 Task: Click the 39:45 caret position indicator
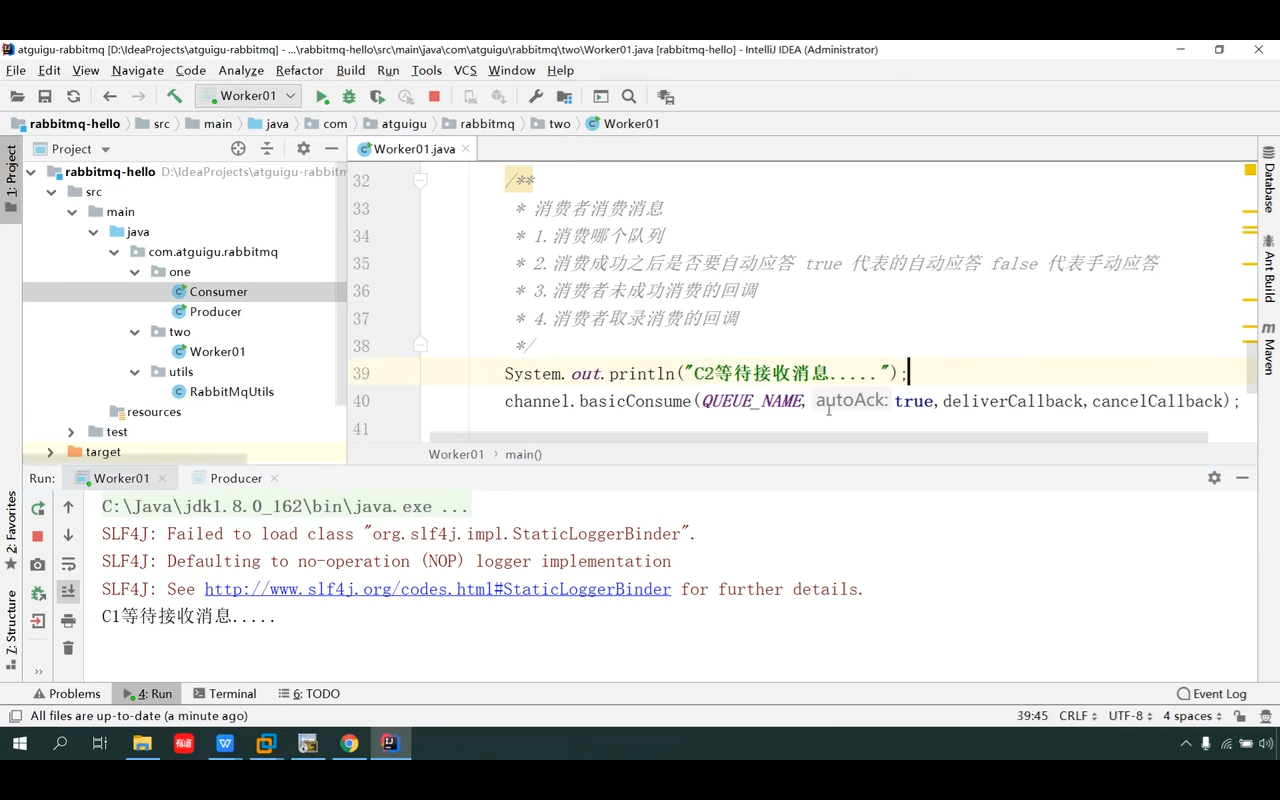pyautogui.click(x=1032, y=716)
